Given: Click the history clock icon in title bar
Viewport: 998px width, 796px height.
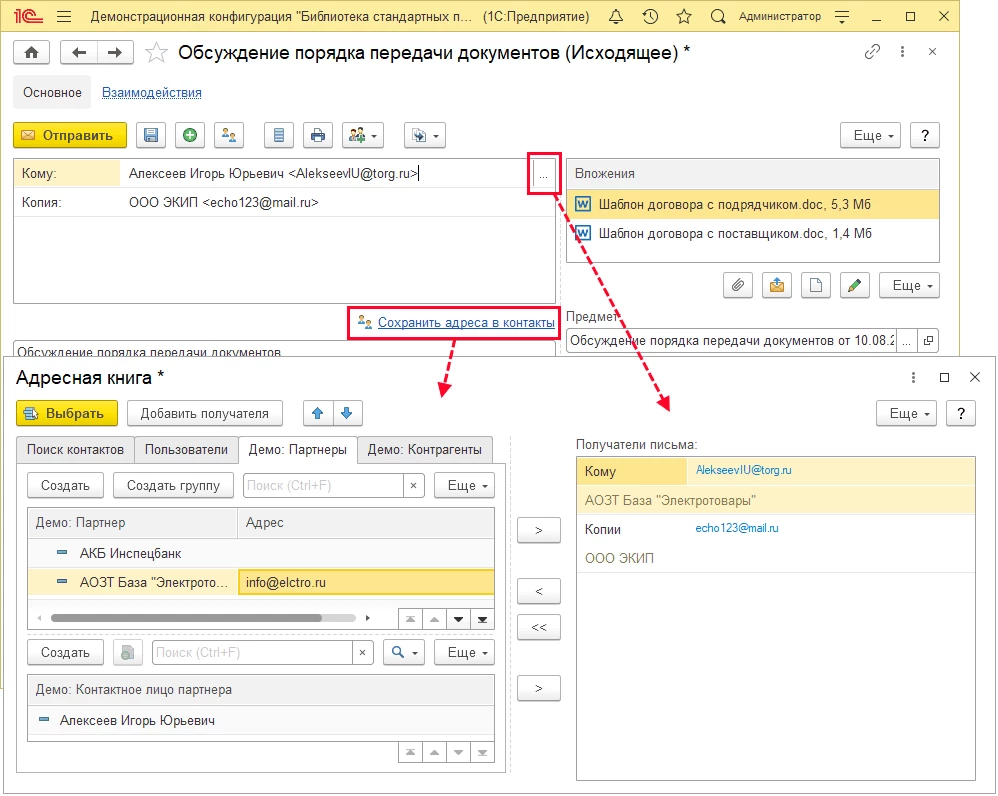Looking at the screenshot, I should point(650,17).
